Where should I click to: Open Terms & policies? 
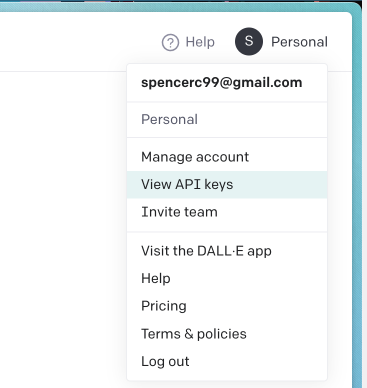(x=227, y=334)
